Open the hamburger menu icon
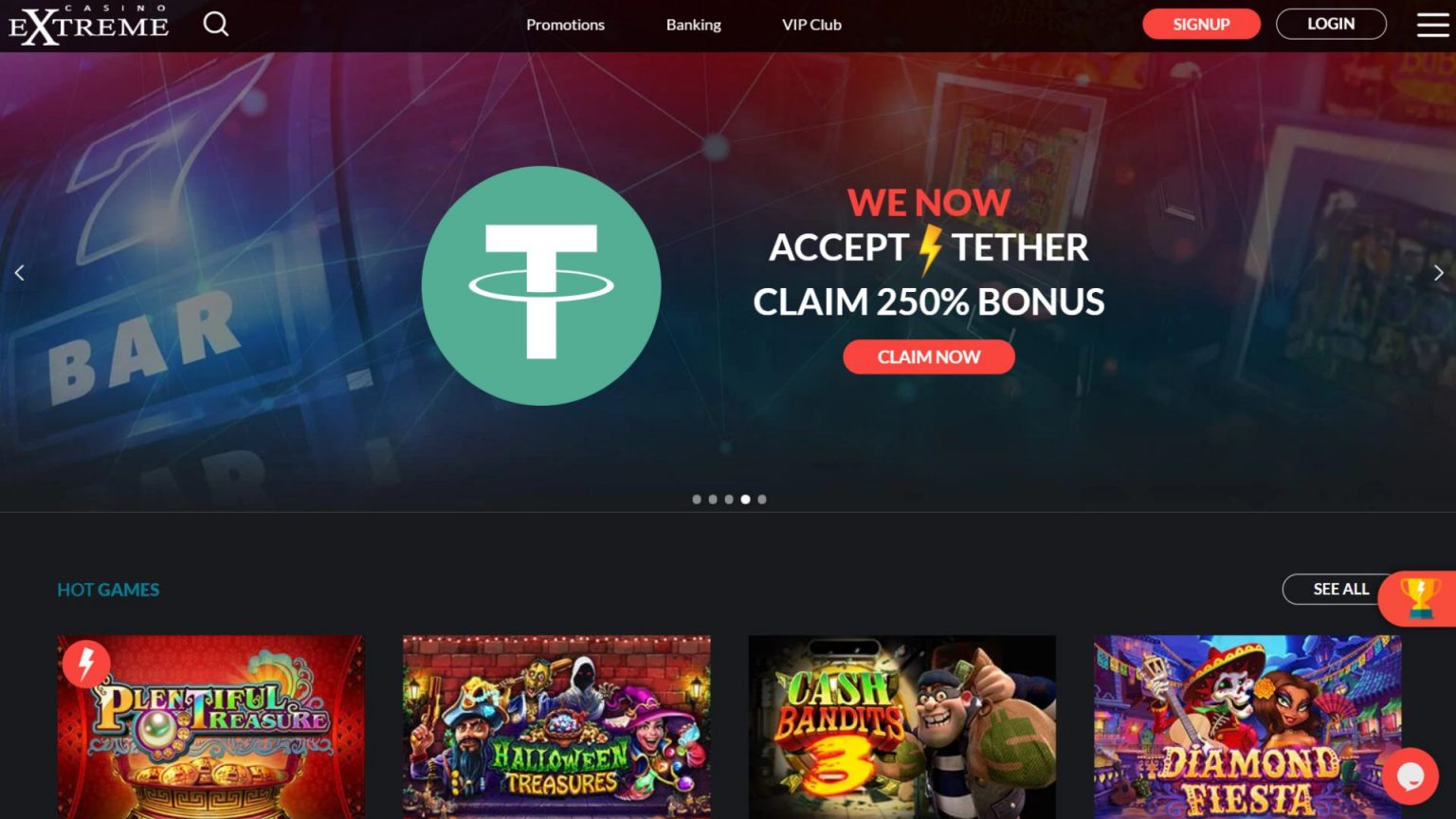 1432,25
